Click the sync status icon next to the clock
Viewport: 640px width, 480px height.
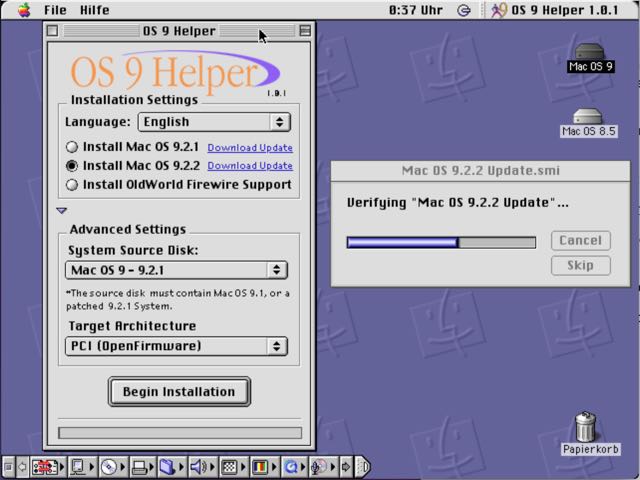click(x=464, y=10)
